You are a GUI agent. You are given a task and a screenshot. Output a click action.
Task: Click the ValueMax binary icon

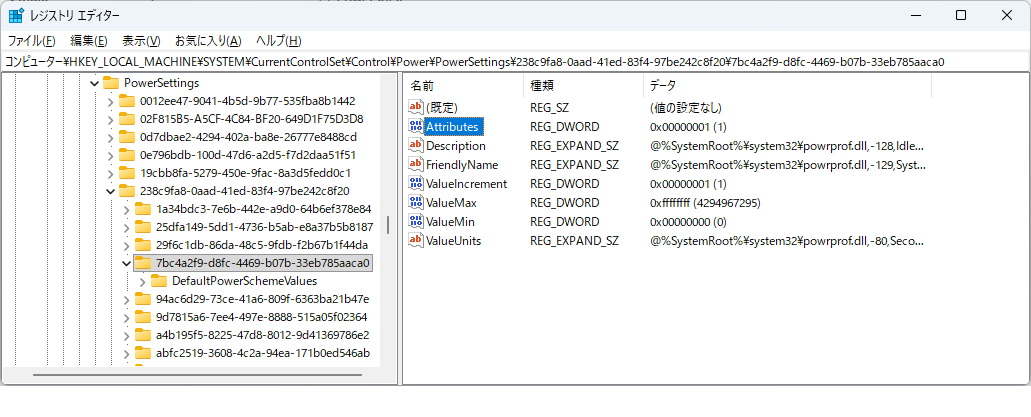tap(416, 203)
